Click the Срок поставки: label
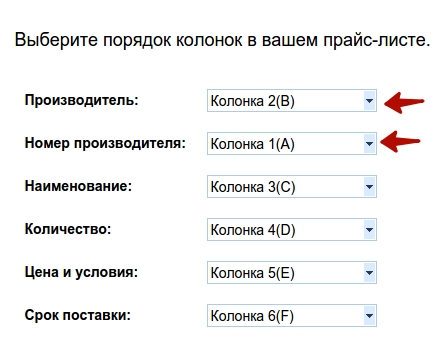This screenshot has height=360, width=443. click(x=77, y=315)
